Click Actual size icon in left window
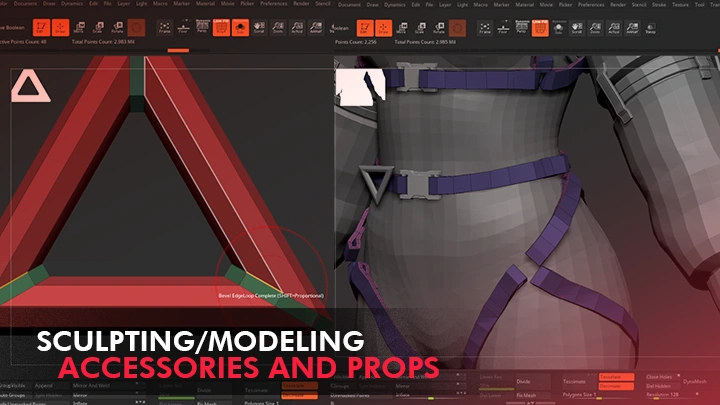This screenshot has width=720, height=405. [297, 28]
